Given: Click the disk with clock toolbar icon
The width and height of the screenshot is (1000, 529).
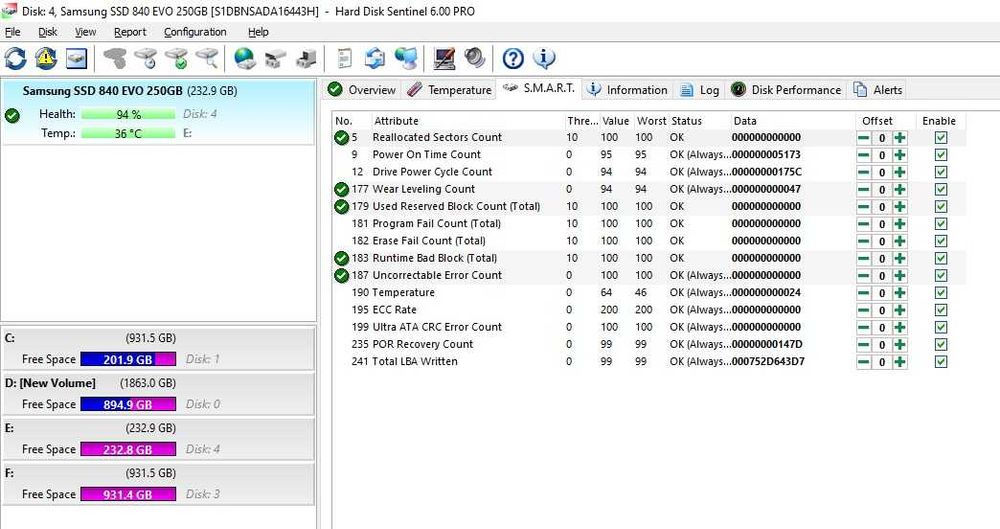Looking at the screenshot, I should coord(146,59).
